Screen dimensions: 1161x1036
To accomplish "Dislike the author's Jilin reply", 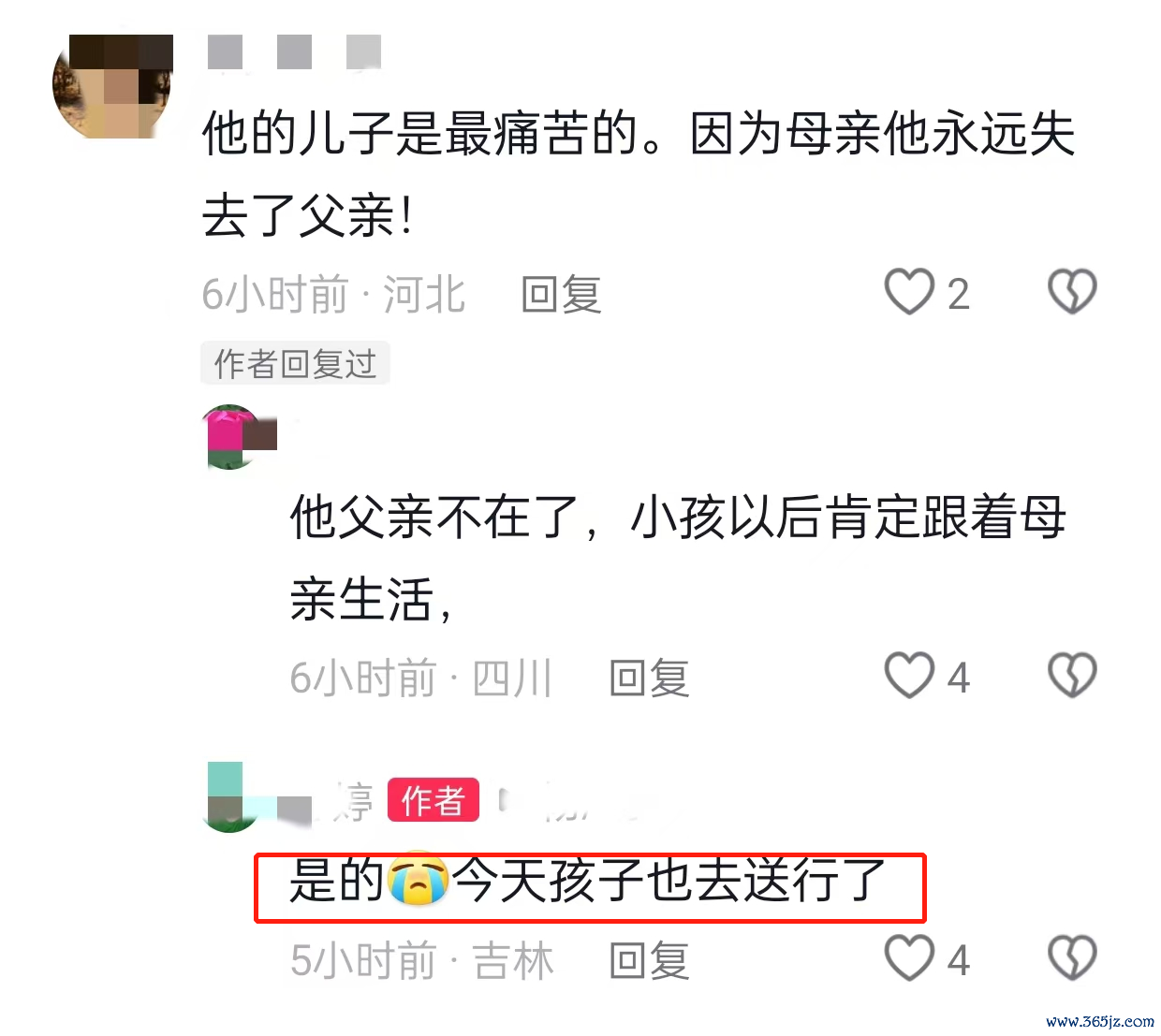I will (1072, 958).
